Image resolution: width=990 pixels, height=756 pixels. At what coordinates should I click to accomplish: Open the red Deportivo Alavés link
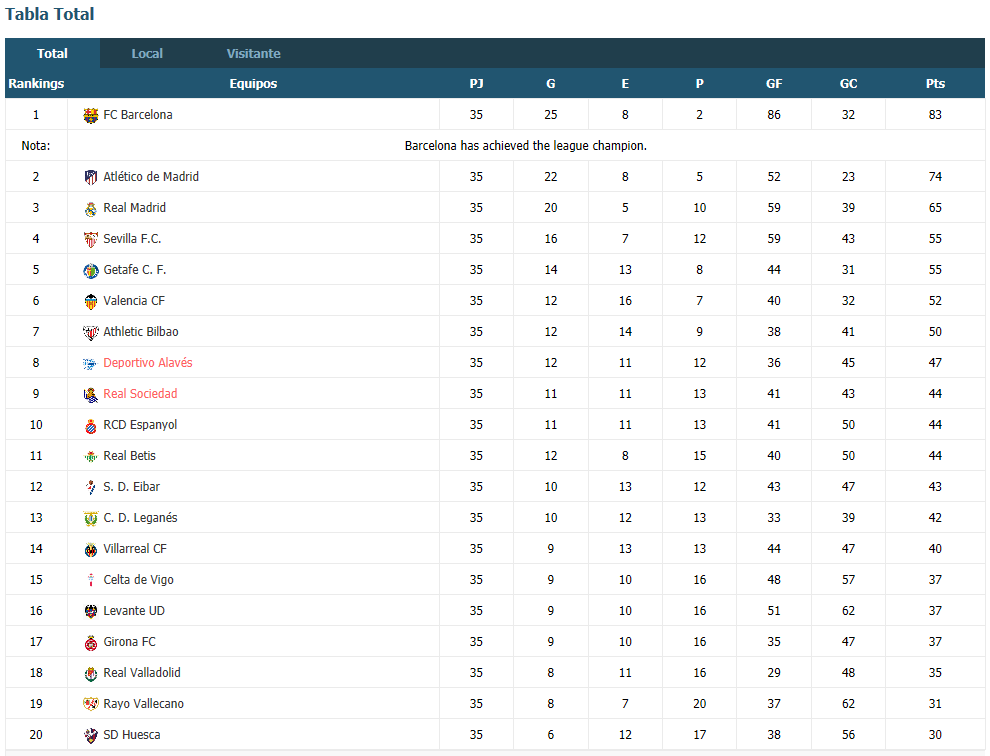point(148,362)
